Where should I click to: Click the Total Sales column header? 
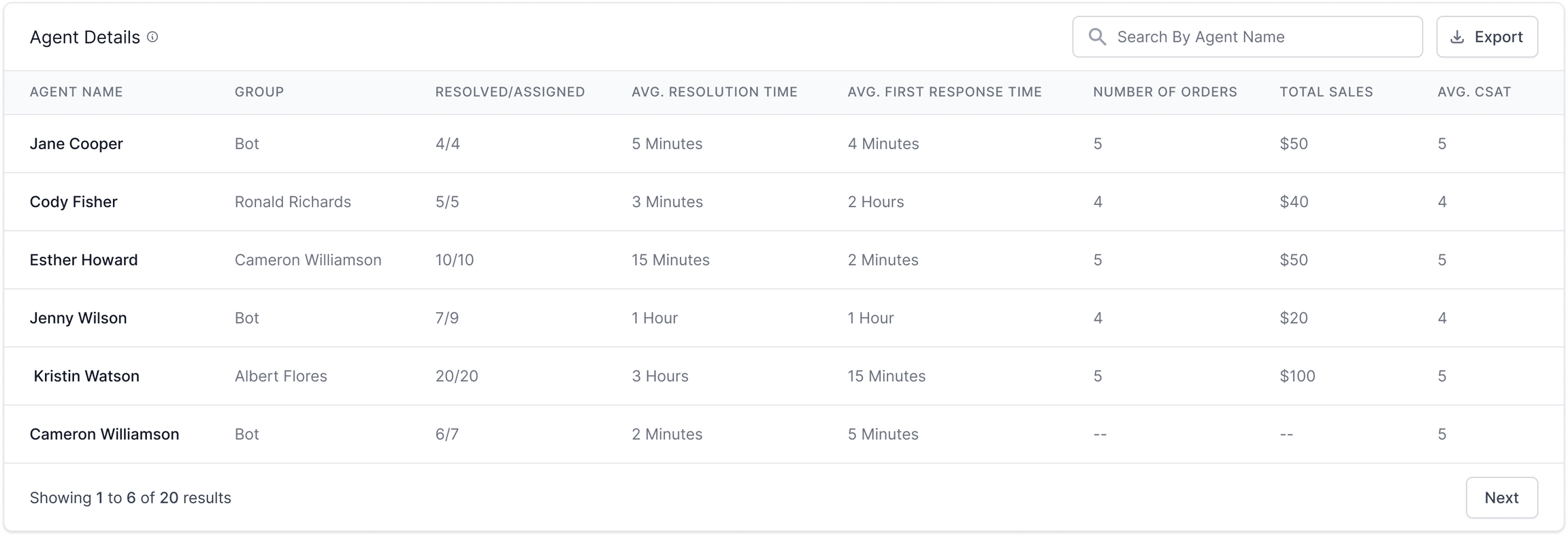(x=1326, y=92)
